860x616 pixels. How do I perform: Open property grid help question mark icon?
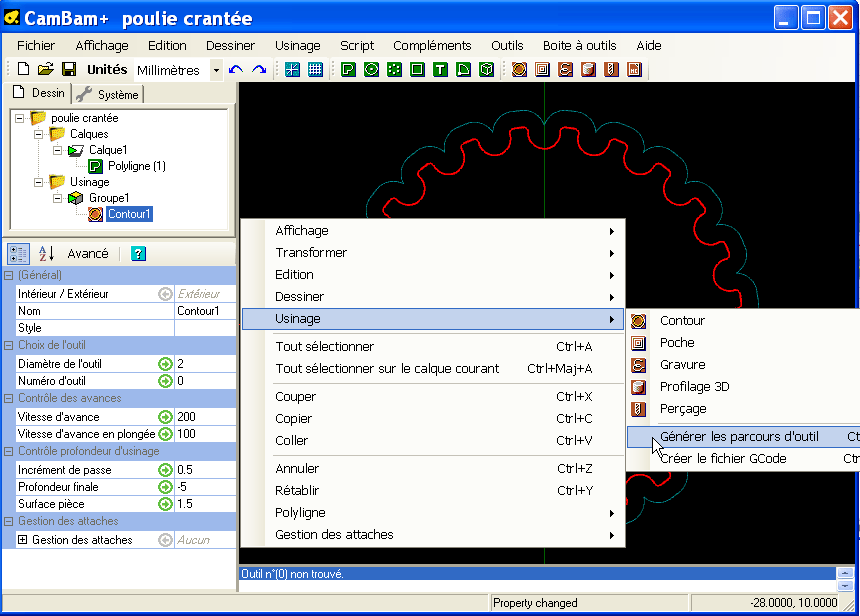(x=138, y=253)
